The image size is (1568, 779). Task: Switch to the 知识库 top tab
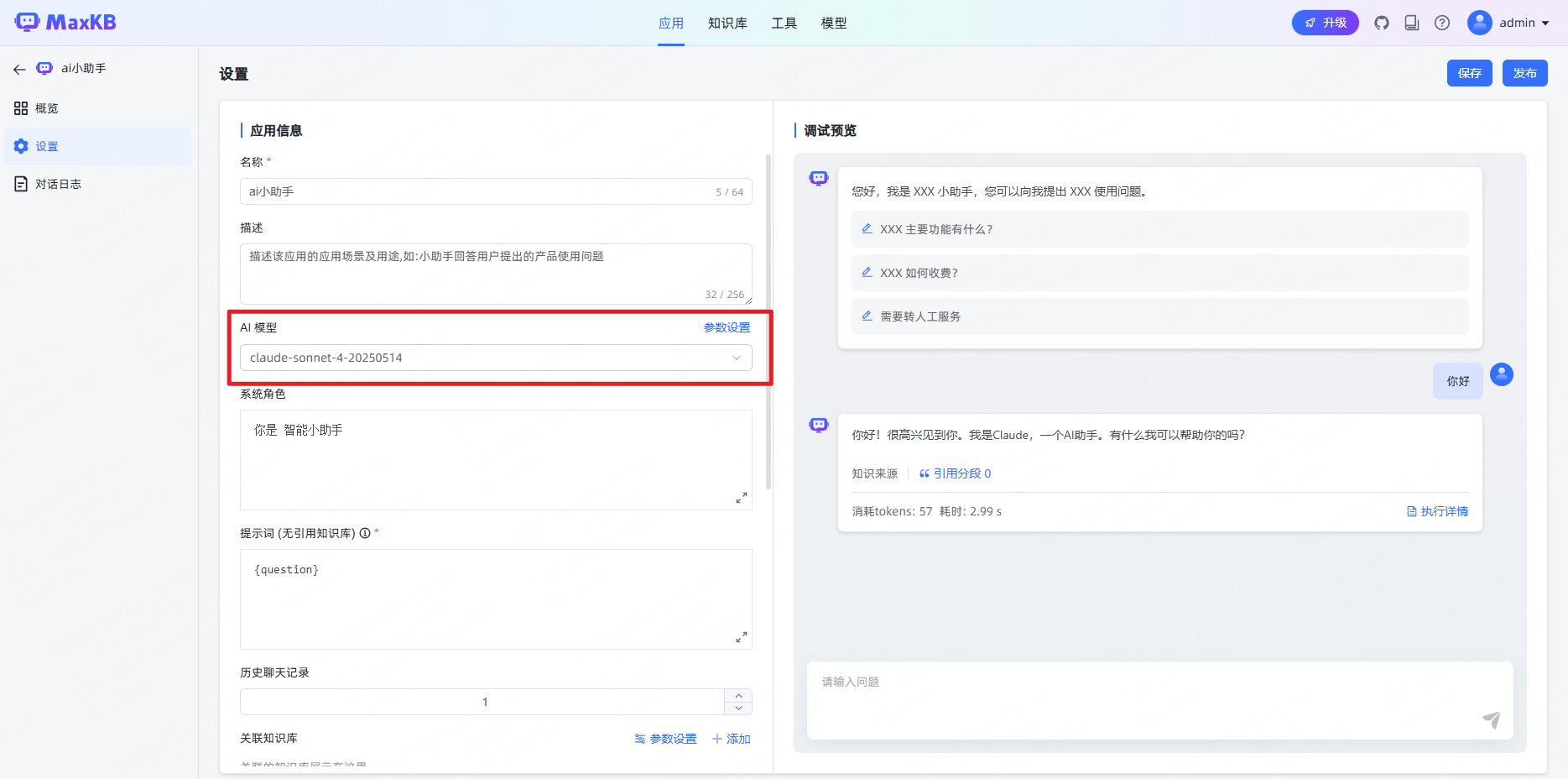(x=727, y=23)
